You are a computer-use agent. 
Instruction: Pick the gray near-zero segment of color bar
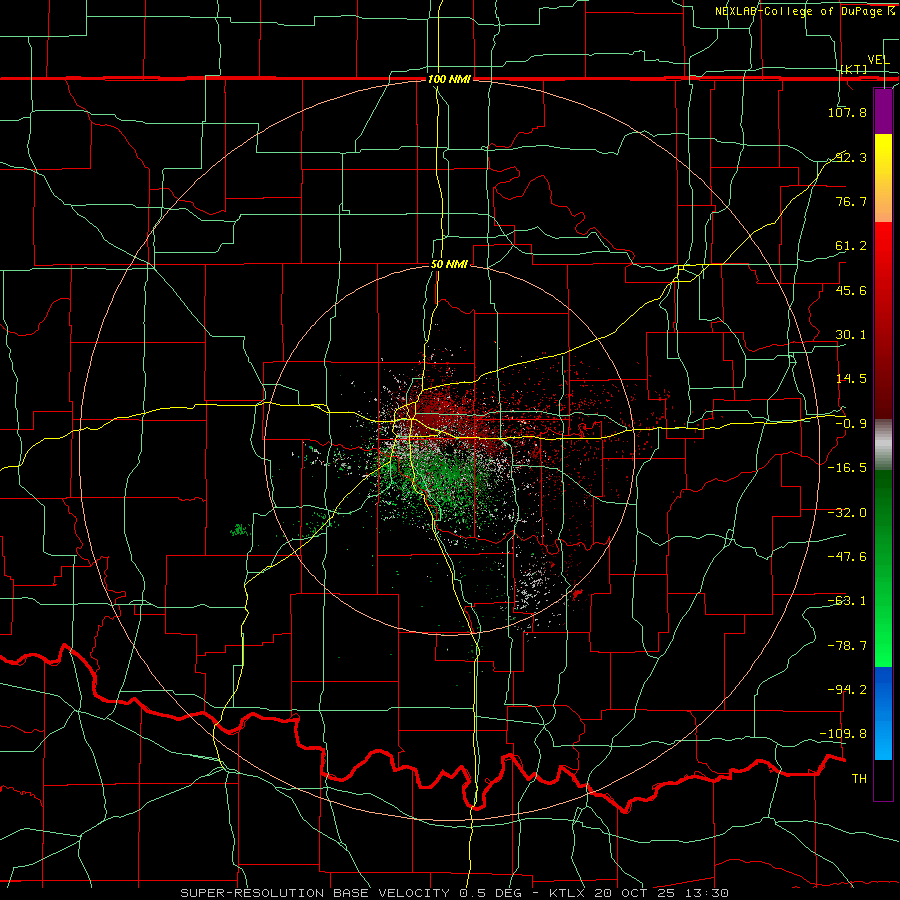883,445
